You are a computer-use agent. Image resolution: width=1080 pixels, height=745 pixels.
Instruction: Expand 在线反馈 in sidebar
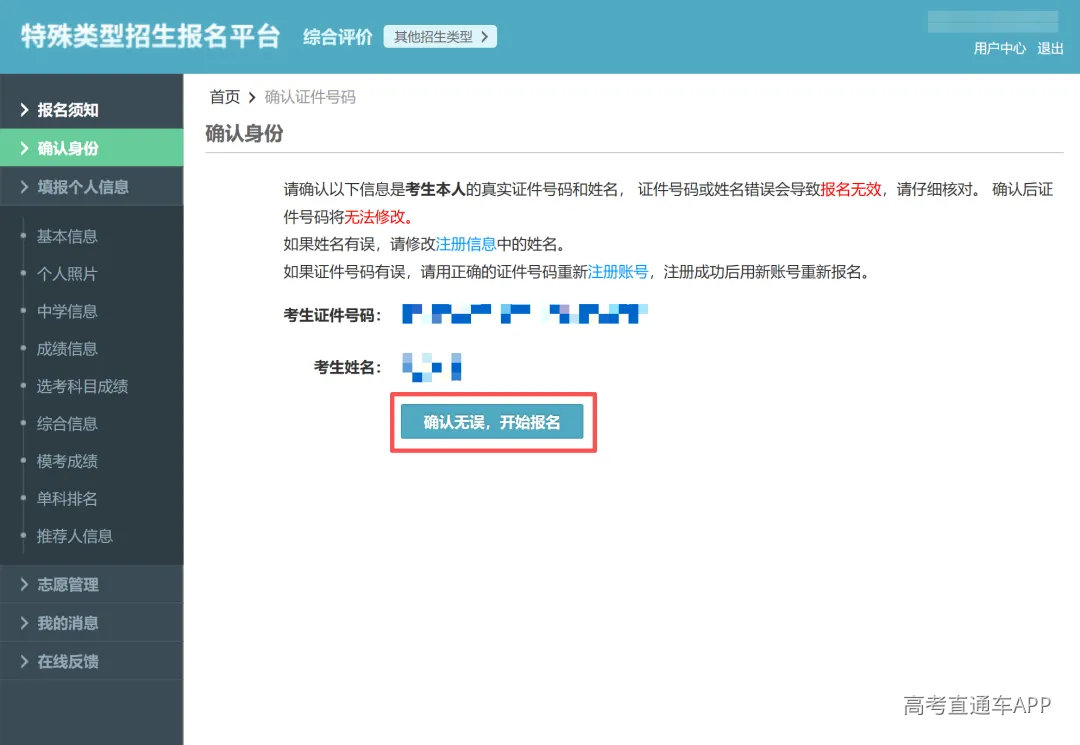92,662
